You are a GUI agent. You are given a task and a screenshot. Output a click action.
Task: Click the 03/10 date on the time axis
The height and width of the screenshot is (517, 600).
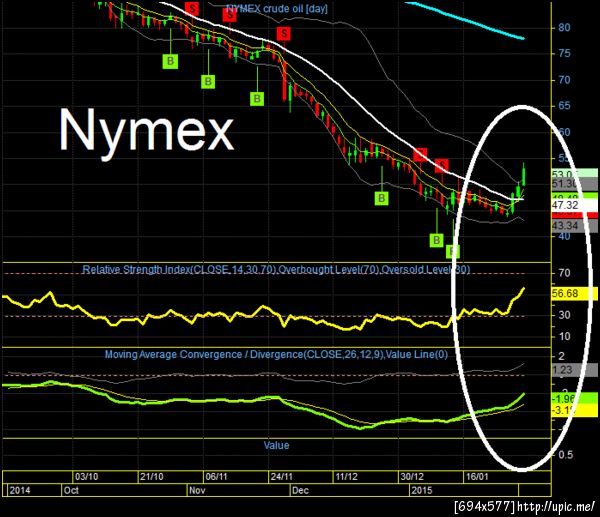(x=86, y=477)
